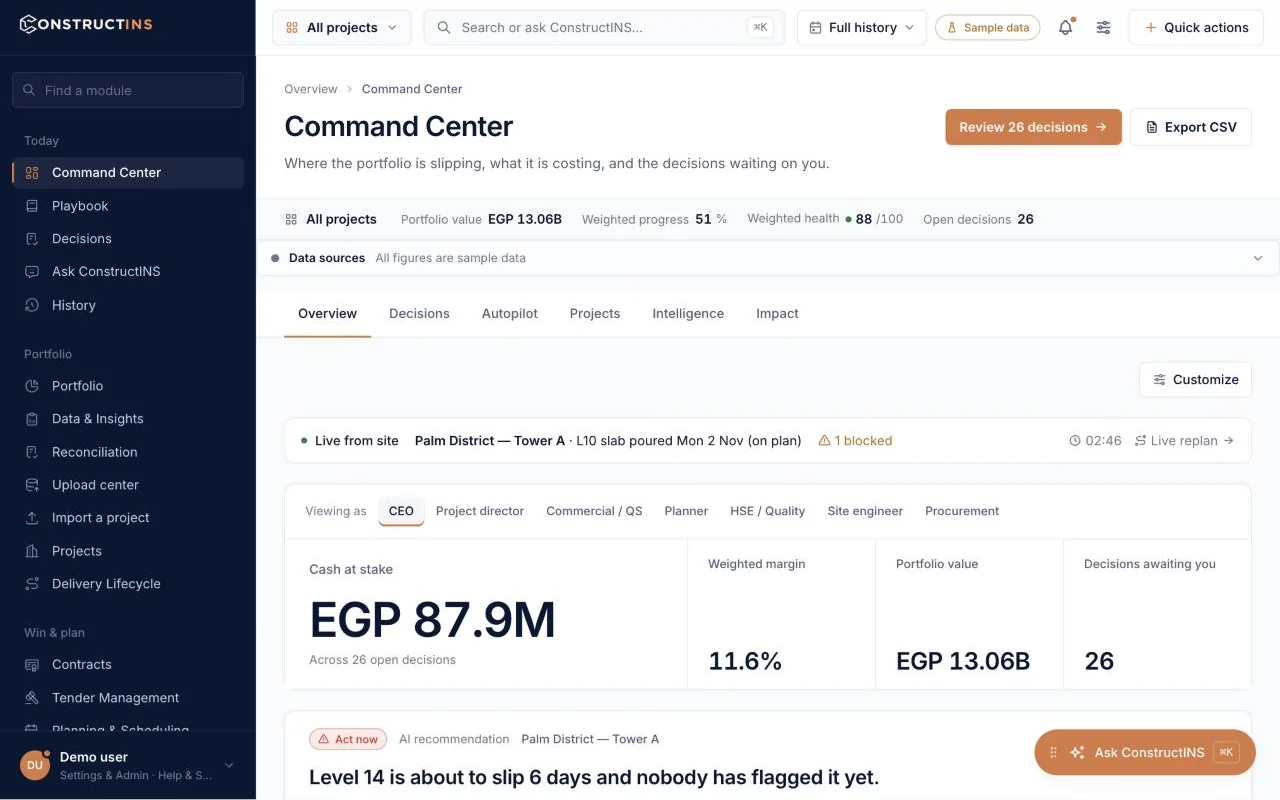Expand the Data sources row chevron
The width and height of the screenshot is (1280, 800).
[x=1258, y=258]
